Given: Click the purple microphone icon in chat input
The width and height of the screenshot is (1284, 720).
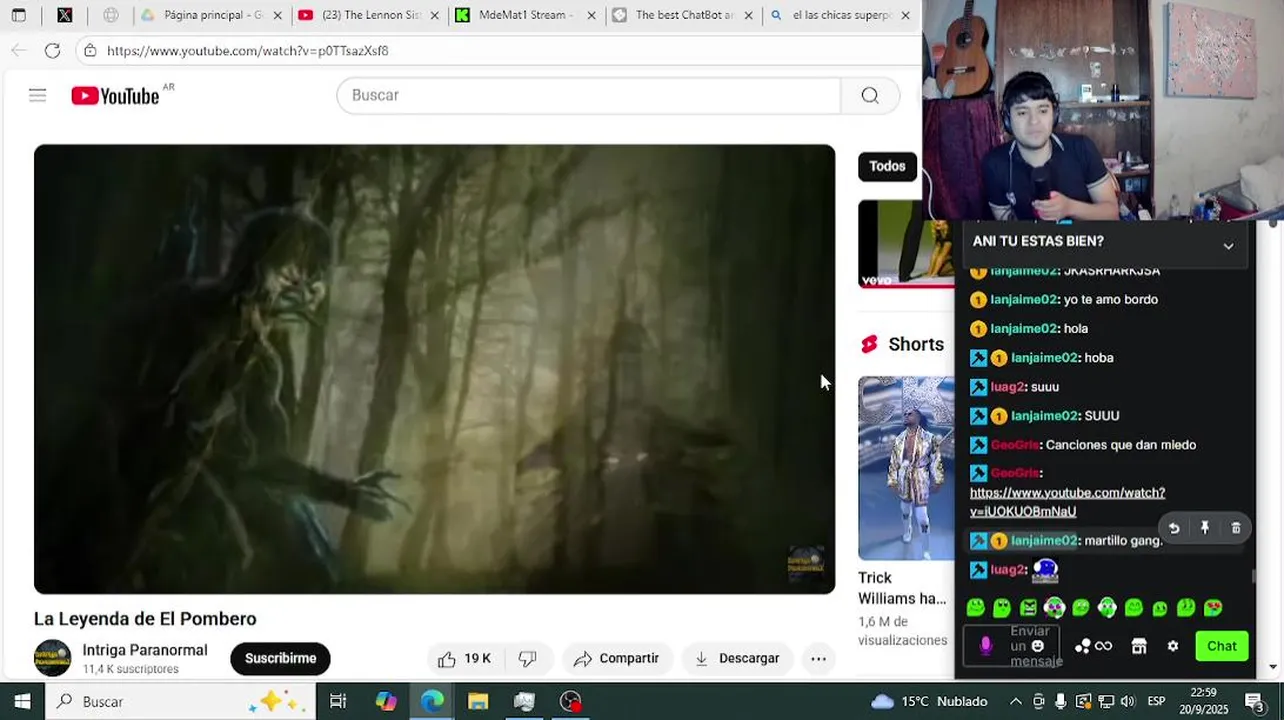Looking at the screenshot, I should (986, 646).
